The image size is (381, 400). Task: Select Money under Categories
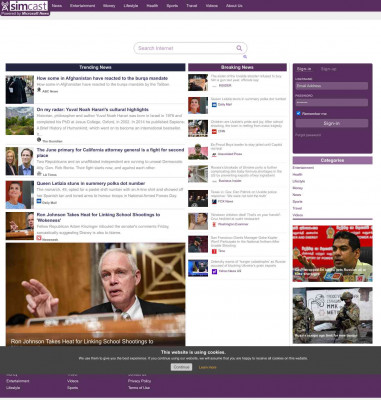pos(298,188)
